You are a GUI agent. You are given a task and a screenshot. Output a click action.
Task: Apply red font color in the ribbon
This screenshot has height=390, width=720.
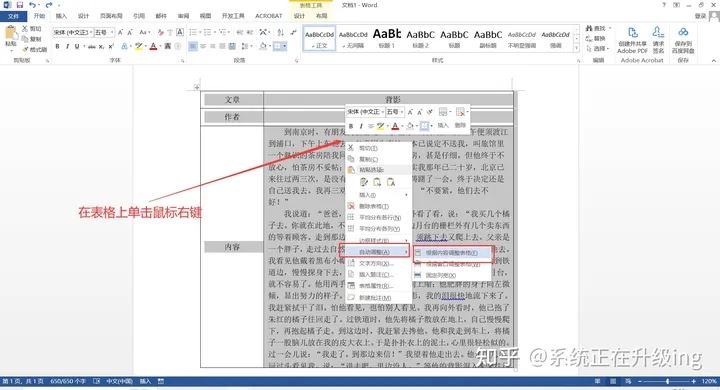click(153, 46)
